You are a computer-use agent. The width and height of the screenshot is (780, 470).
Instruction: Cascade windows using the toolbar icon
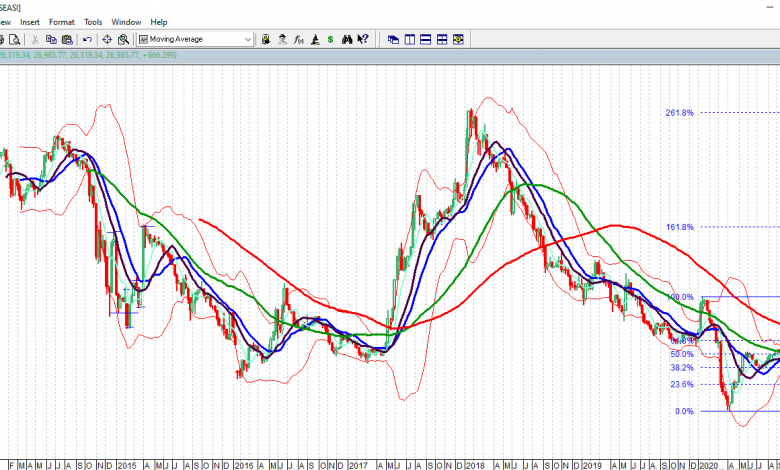[393, 40]
